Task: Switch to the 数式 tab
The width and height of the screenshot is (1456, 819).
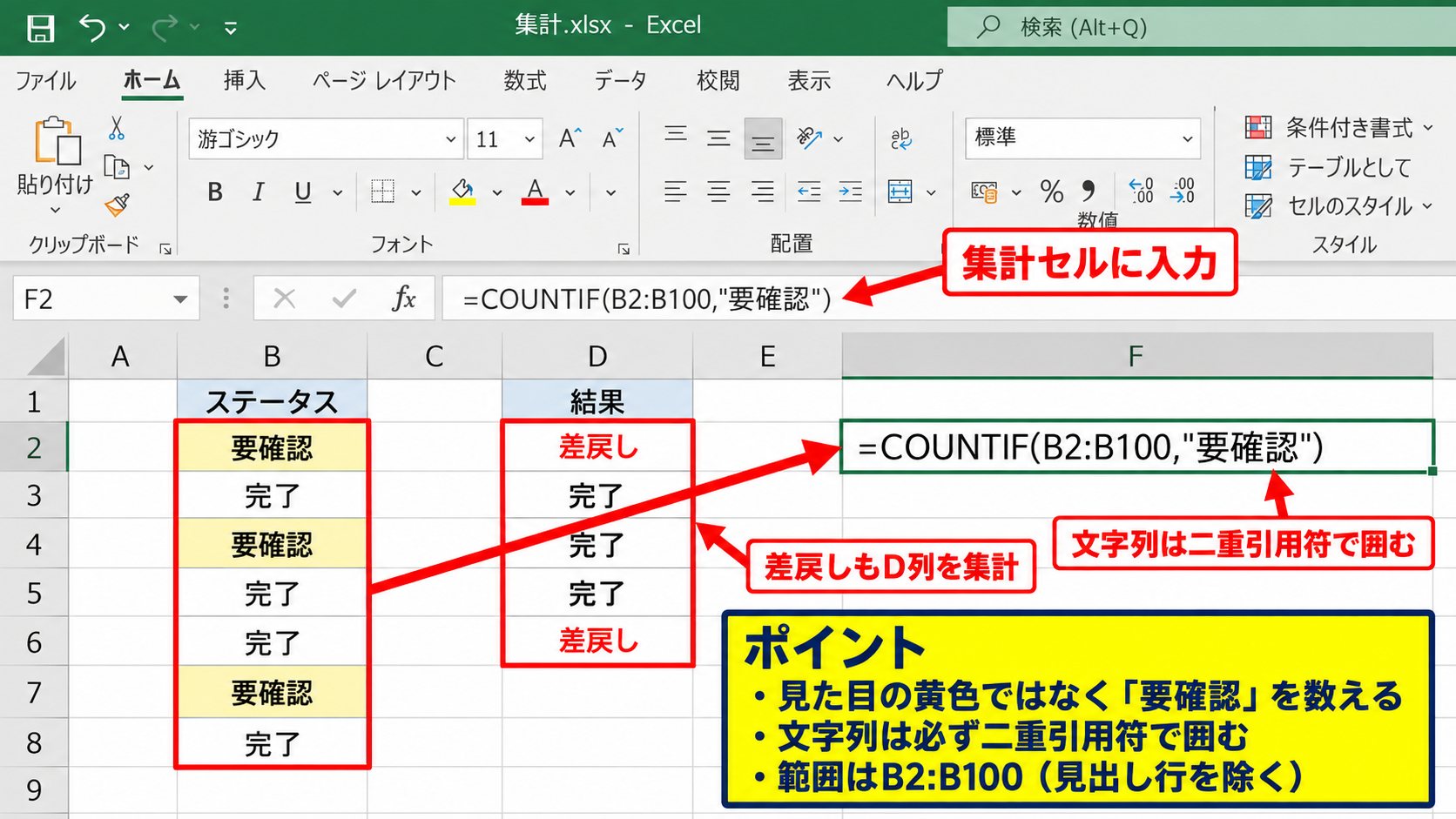Action: (525, 81)
